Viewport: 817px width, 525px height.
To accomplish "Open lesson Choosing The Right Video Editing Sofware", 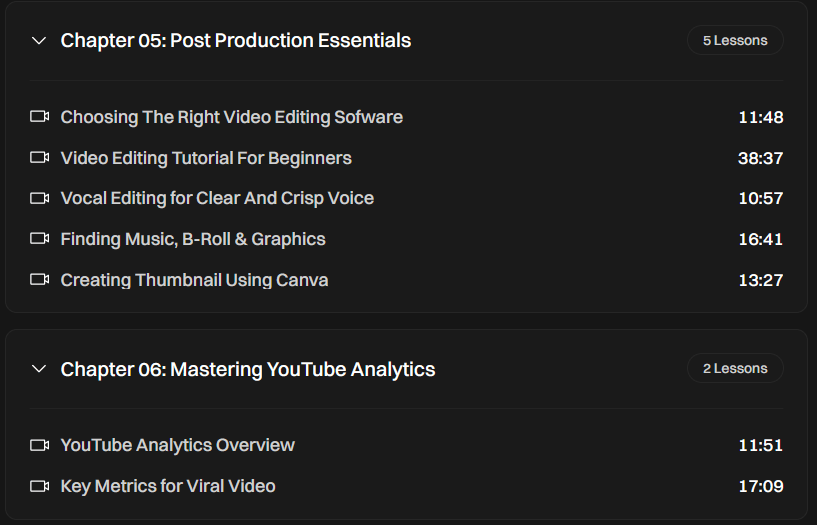I will click(232, 117).
